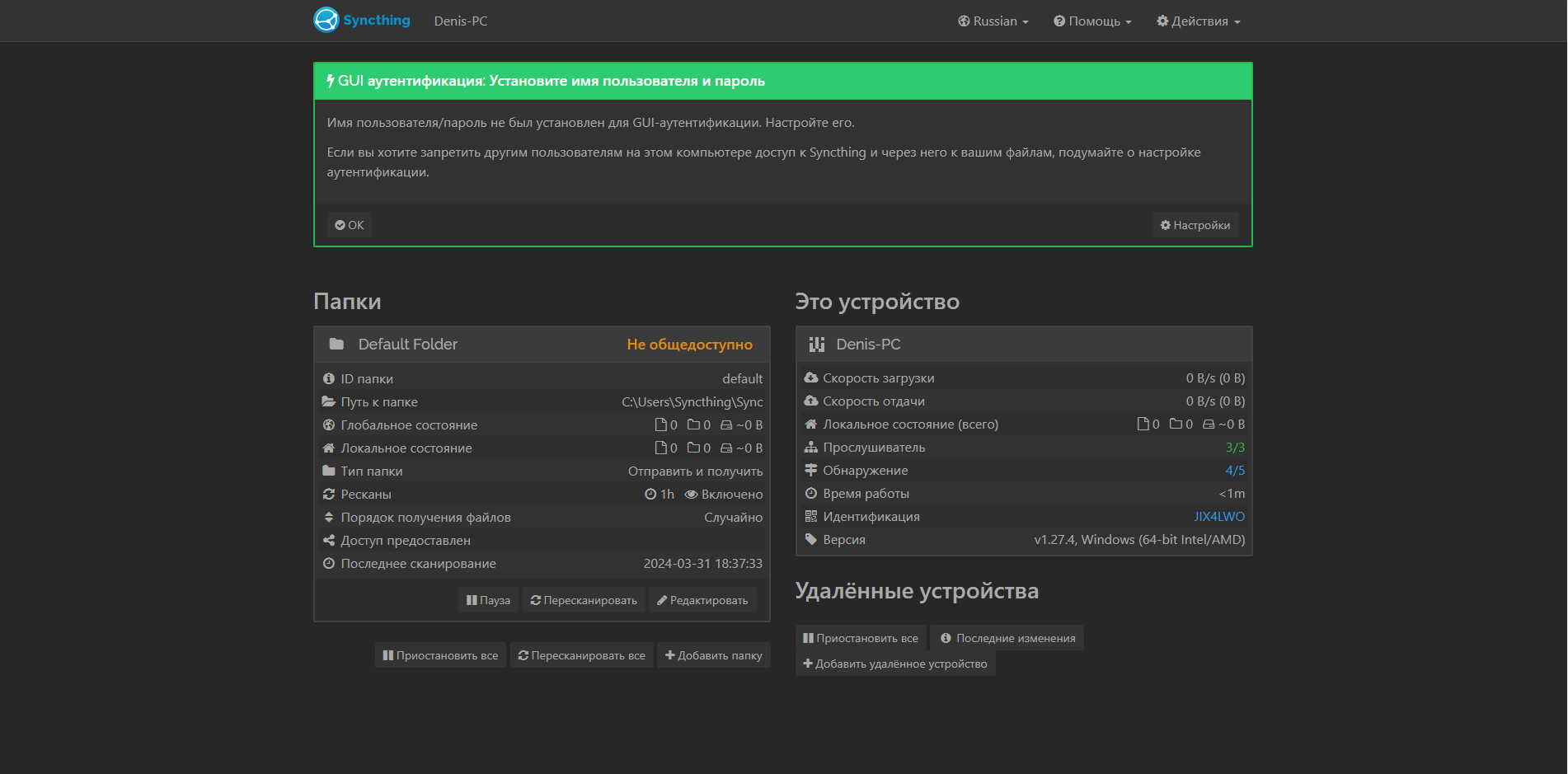Click Приостановить все under remote devices
The image size is (1568, 774).
(861, 638)
